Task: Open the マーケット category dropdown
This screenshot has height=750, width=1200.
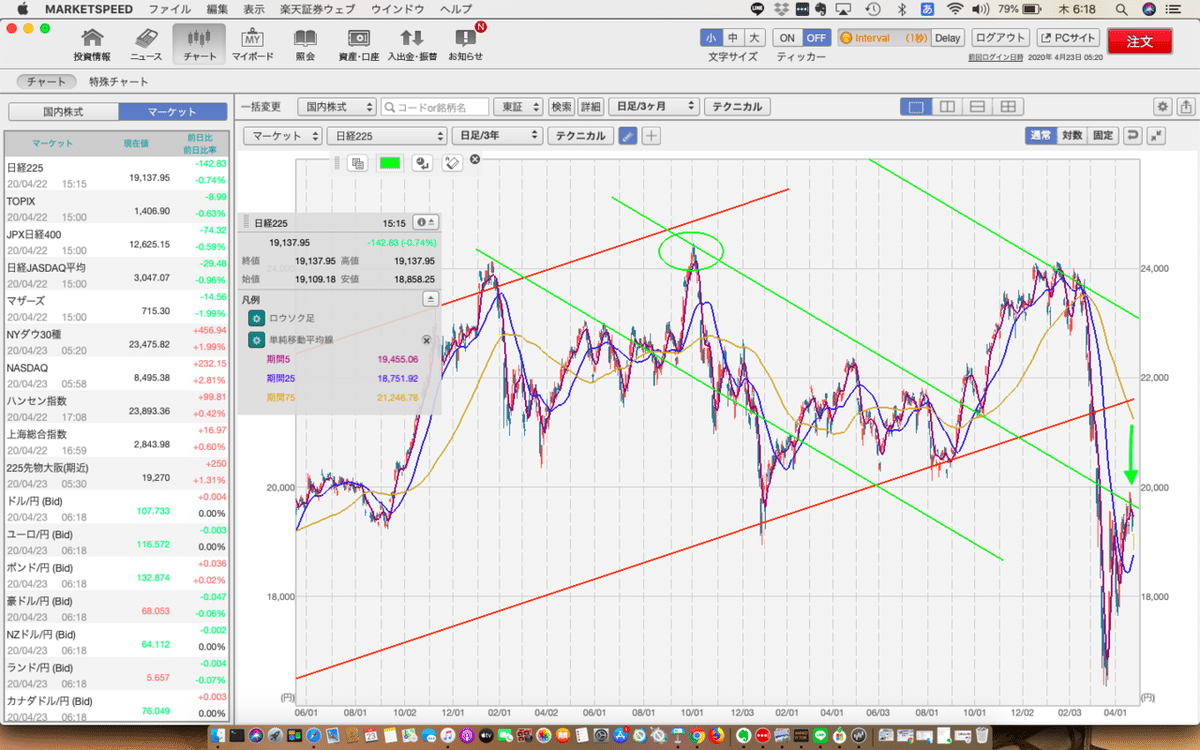Action: click(x=284, y=136)
